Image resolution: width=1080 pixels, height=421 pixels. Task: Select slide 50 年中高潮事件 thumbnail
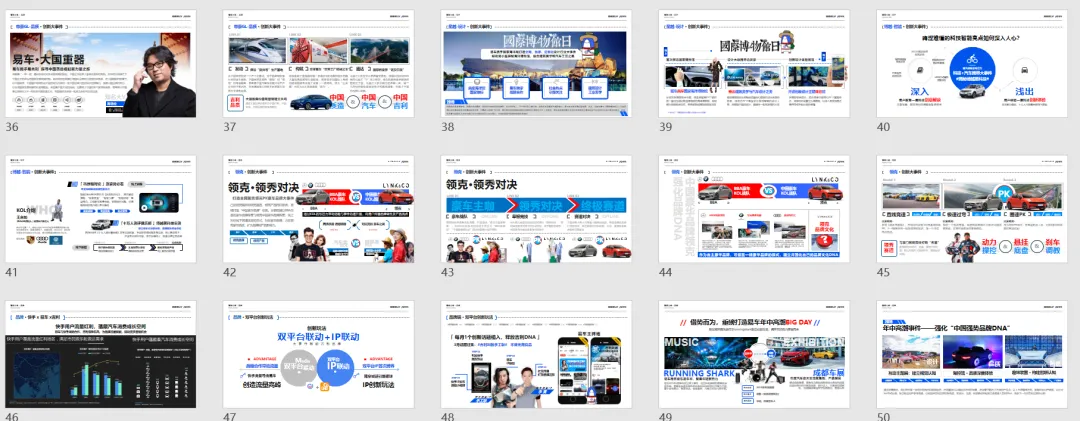coord(971,354)
